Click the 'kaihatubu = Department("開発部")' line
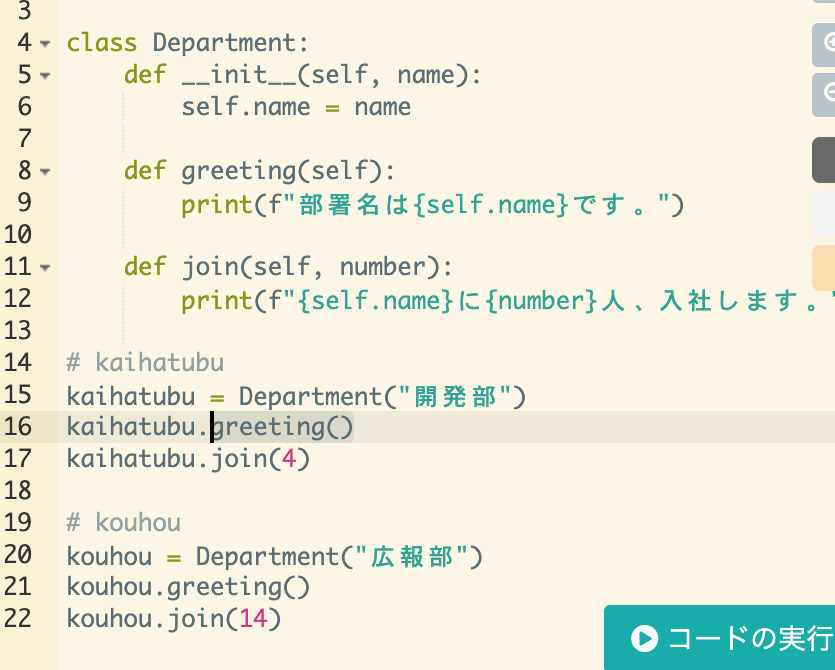The width and height of the screenshot is (835, 670). [296, 396]
